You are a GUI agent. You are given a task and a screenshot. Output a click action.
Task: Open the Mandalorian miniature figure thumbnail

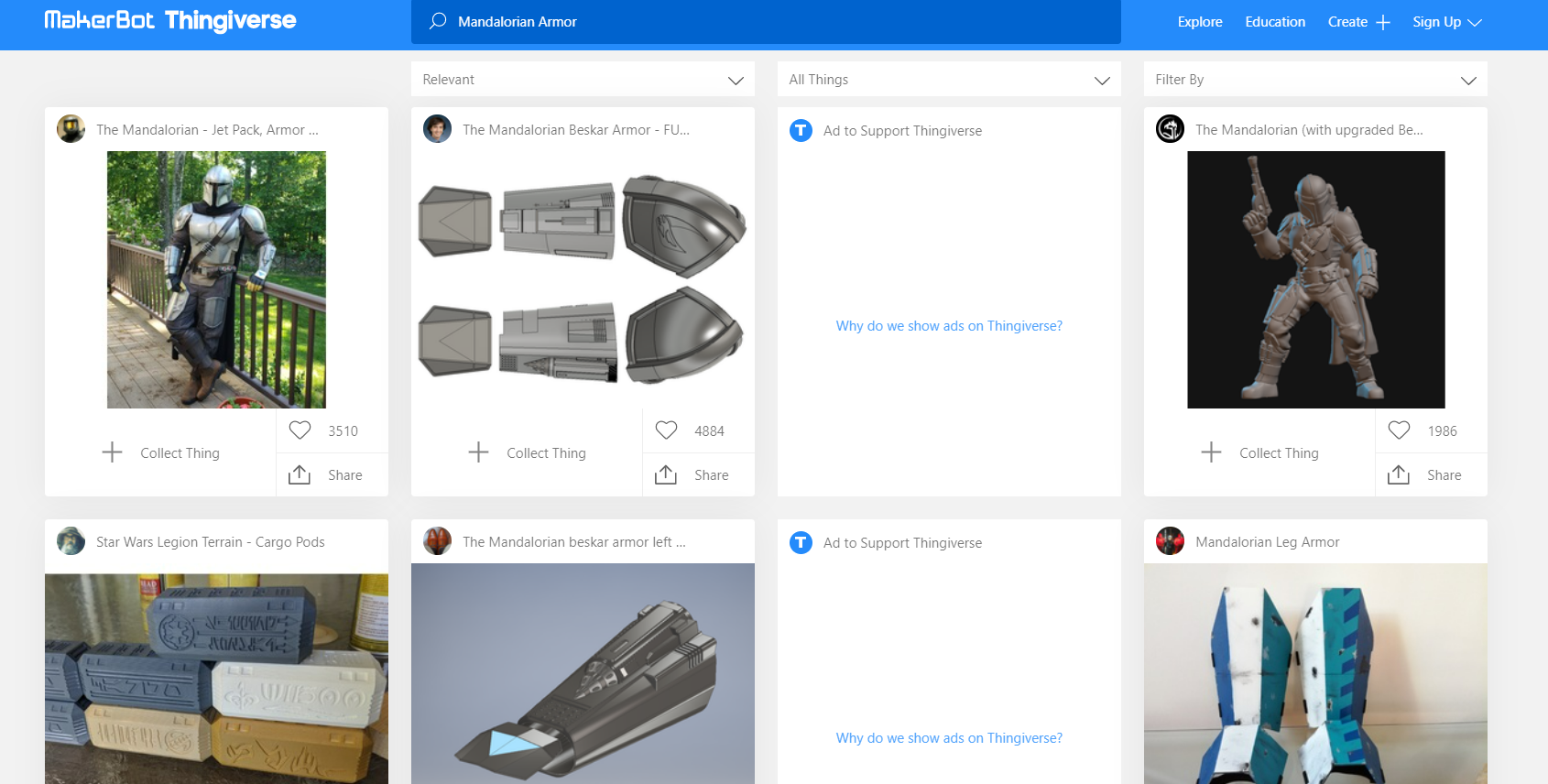point(1316,279)
